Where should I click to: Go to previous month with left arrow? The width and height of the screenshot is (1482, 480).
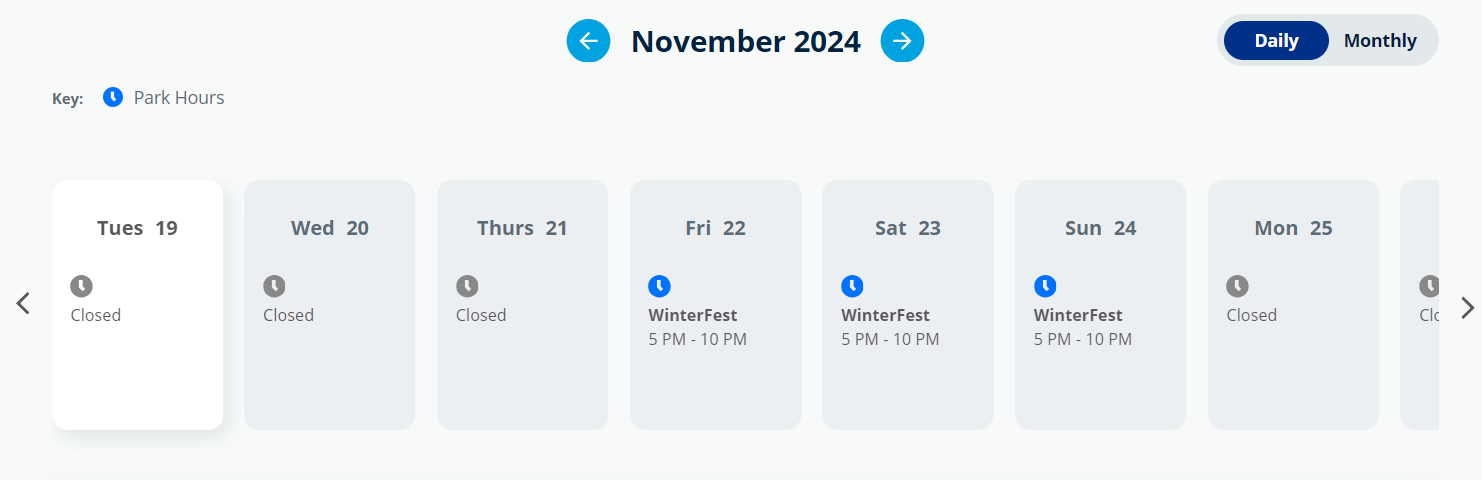tap(588, 41)
